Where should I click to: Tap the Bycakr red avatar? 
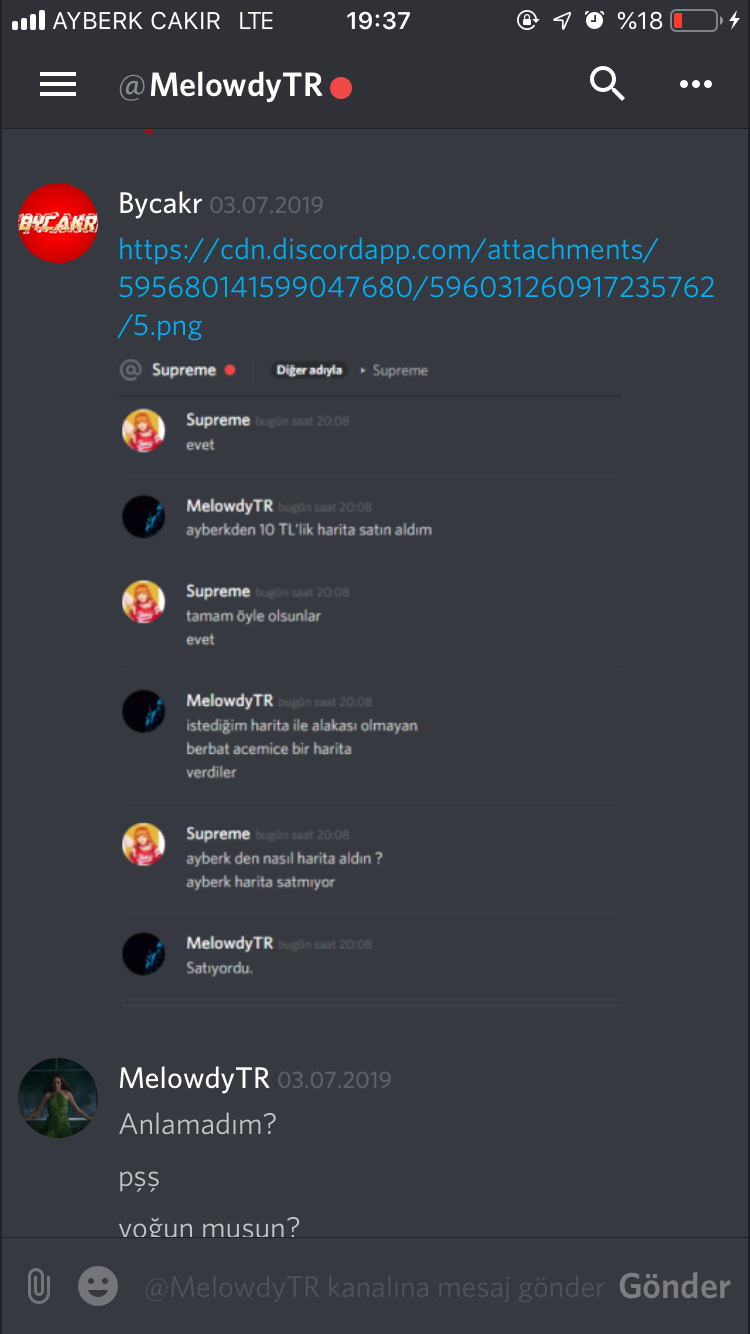point(58,223)
